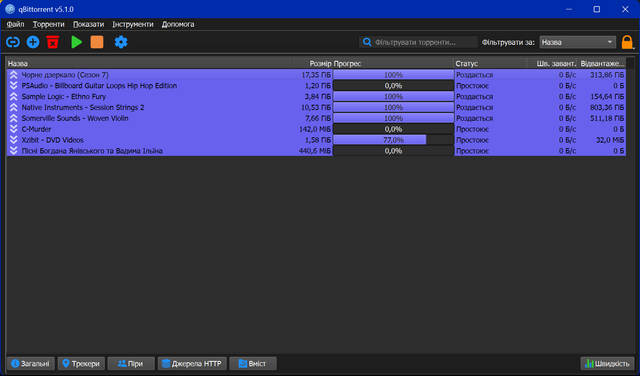Select the Xzibit - DVD Videos torrent name

coord(53,140)
